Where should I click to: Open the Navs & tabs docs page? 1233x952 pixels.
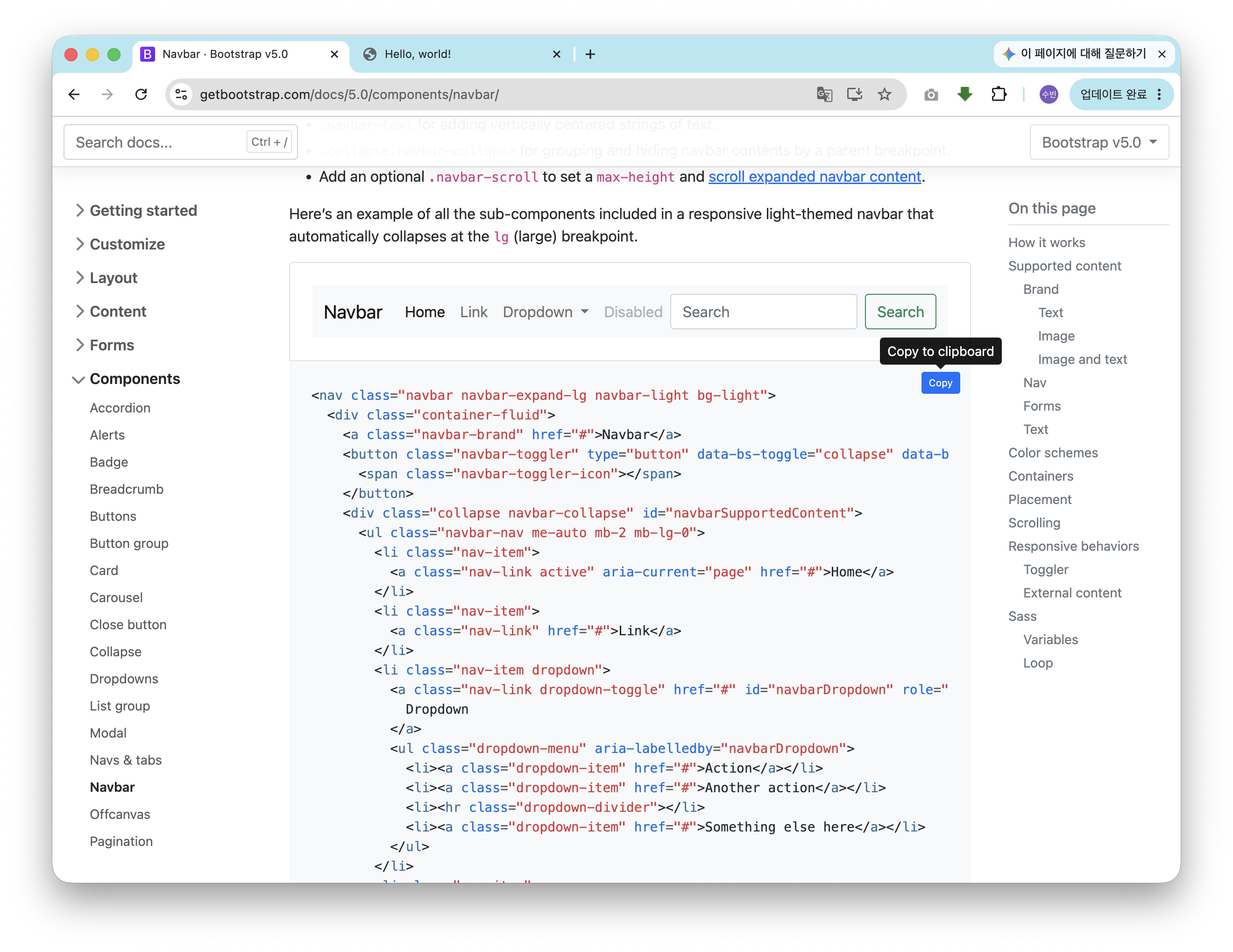(x=126, y=760)
